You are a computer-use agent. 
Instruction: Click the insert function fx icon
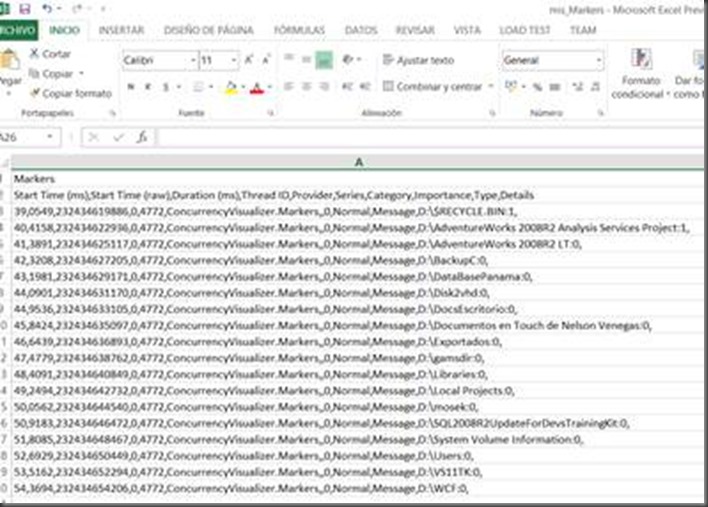(142, 137)
